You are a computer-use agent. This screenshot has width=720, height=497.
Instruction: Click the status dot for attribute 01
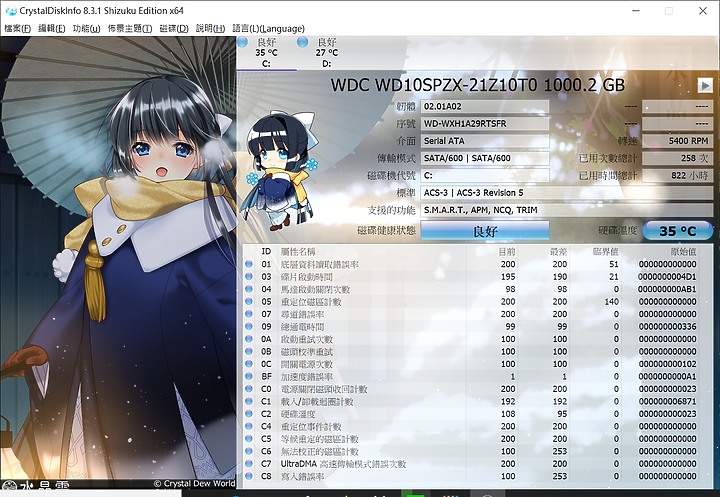[x=249, y=264]
